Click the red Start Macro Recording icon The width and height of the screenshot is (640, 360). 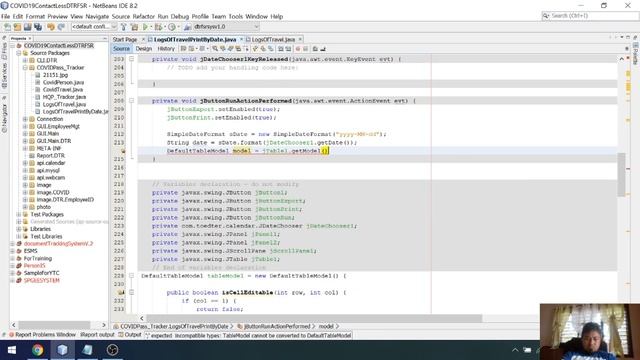click(298, 49)
